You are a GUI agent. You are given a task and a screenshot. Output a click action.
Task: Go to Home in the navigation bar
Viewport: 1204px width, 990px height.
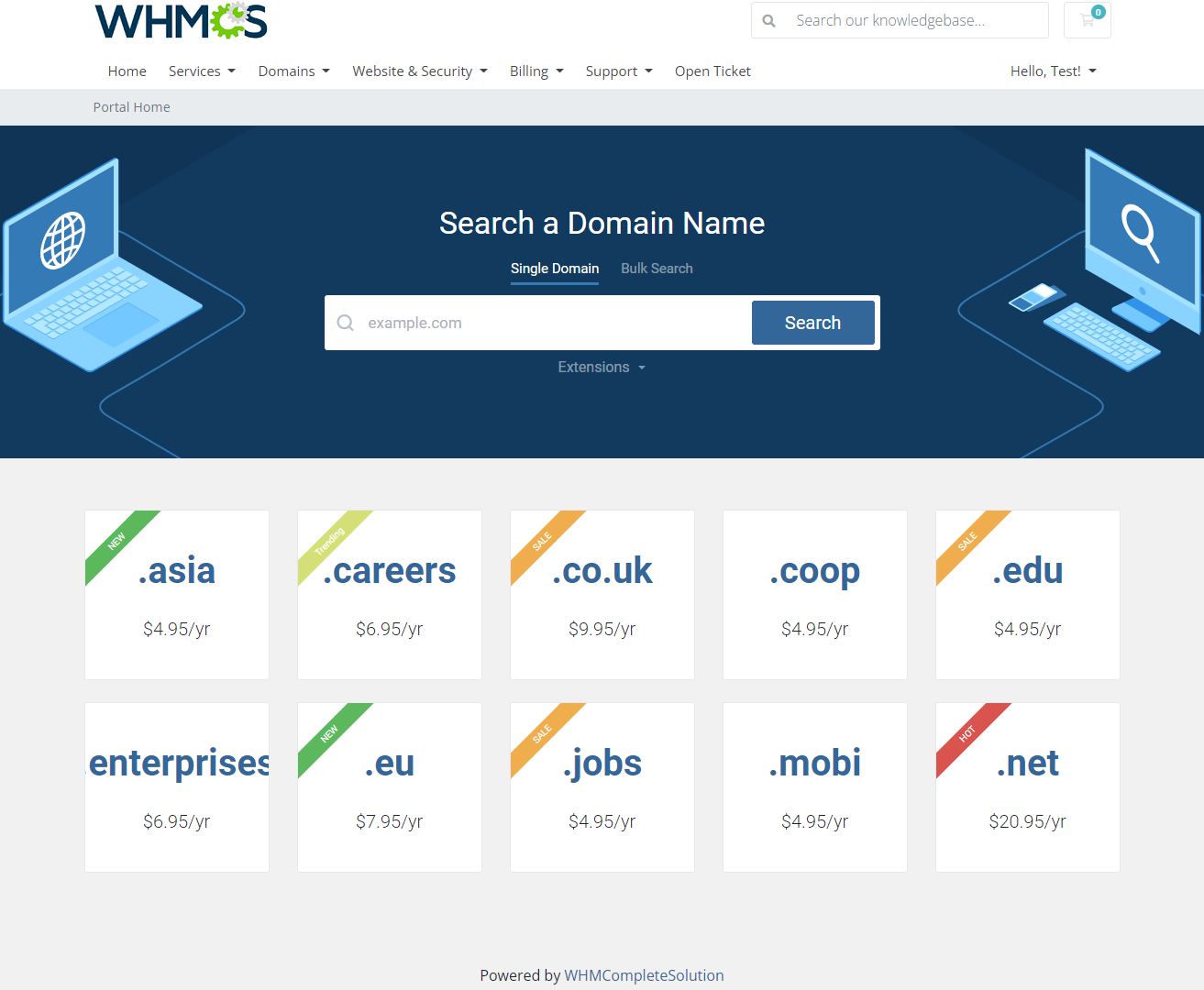(x=127, y=71)
